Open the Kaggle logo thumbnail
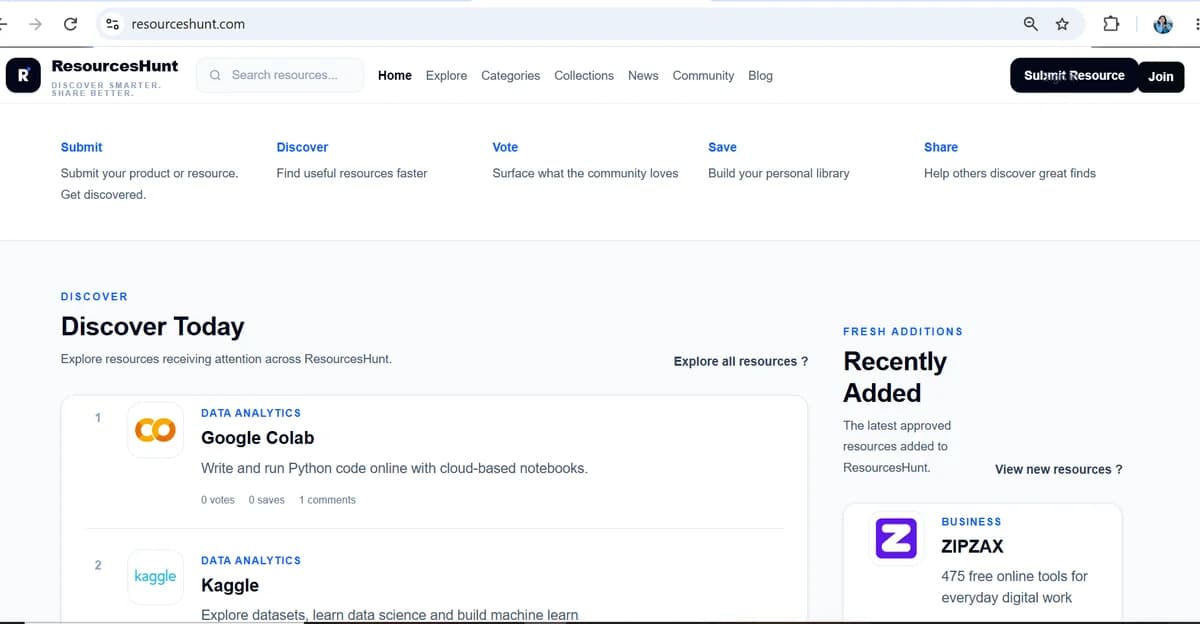1200x624 pixels. (x=155, y=577)
